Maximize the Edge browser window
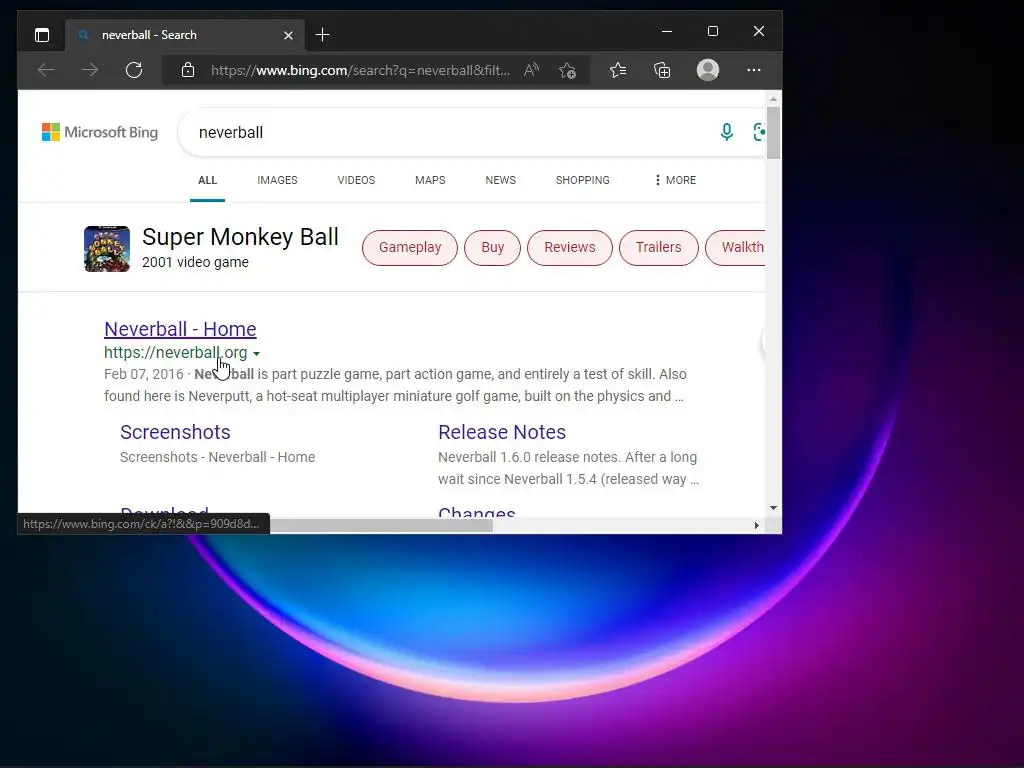 pyautogui.click(x=712, y=31)
